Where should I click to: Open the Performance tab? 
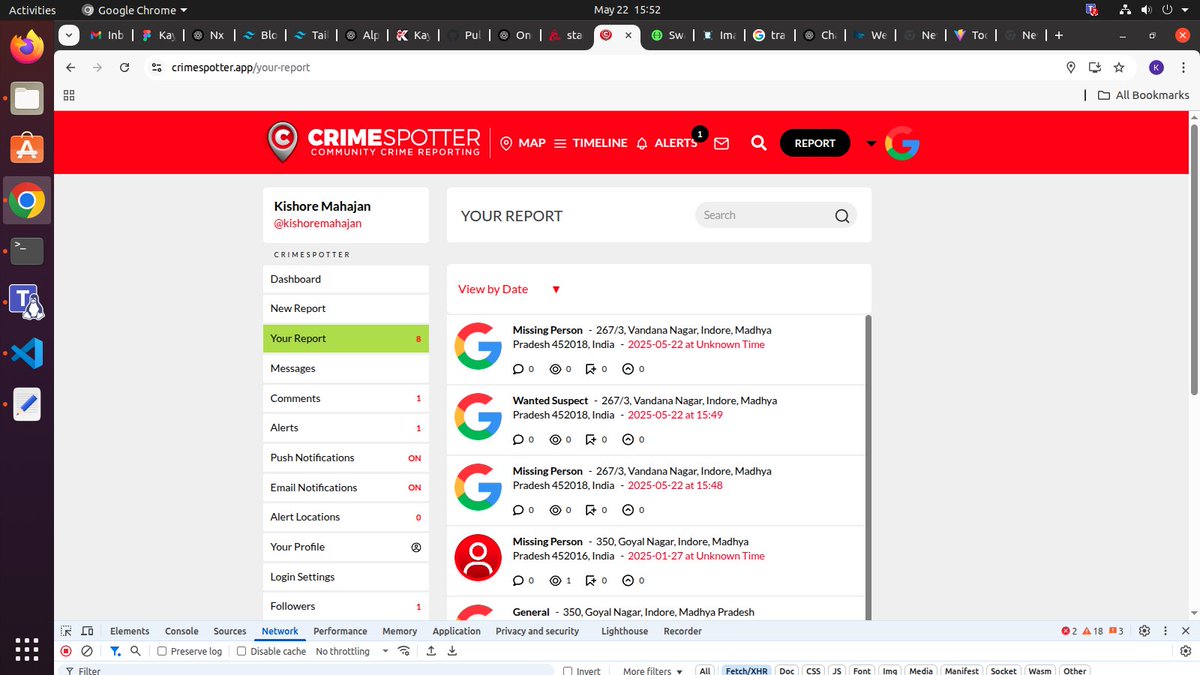pyautogui.click(x=340, y=631)
